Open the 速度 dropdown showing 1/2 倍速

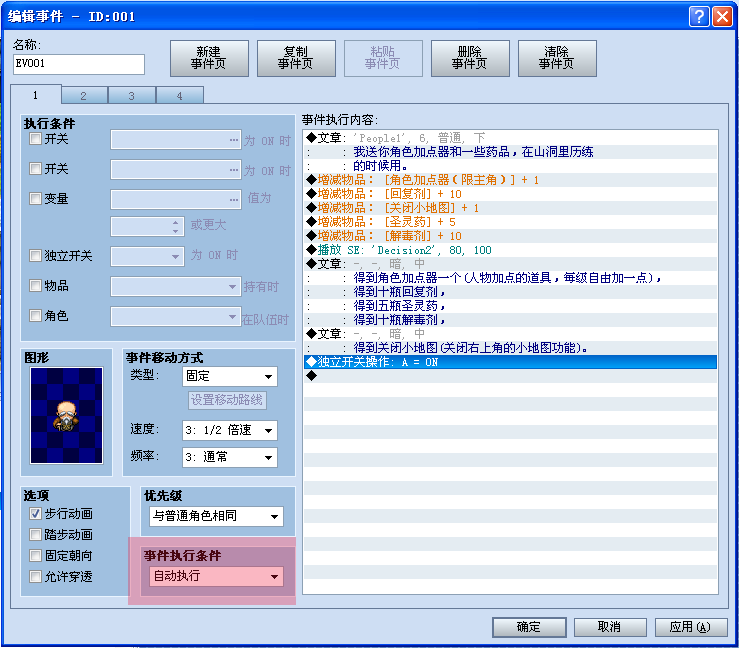[x=230, y=430]
